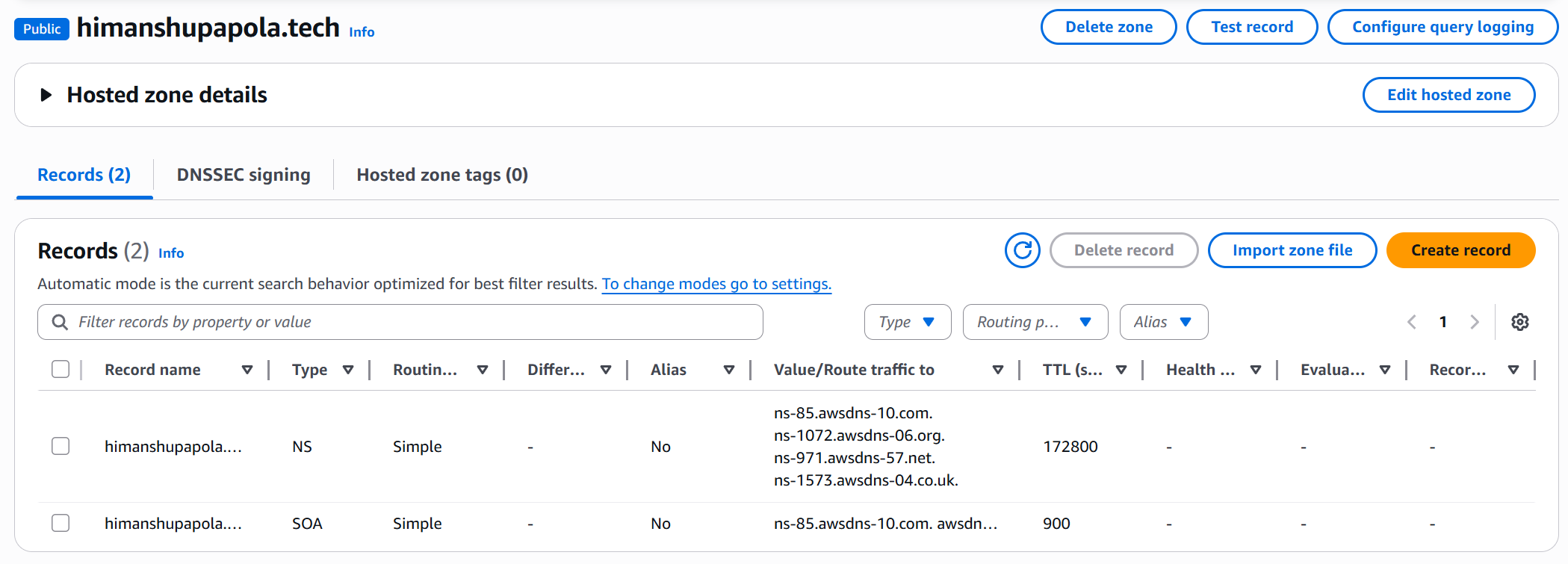Open the change modes settings link

716,284
